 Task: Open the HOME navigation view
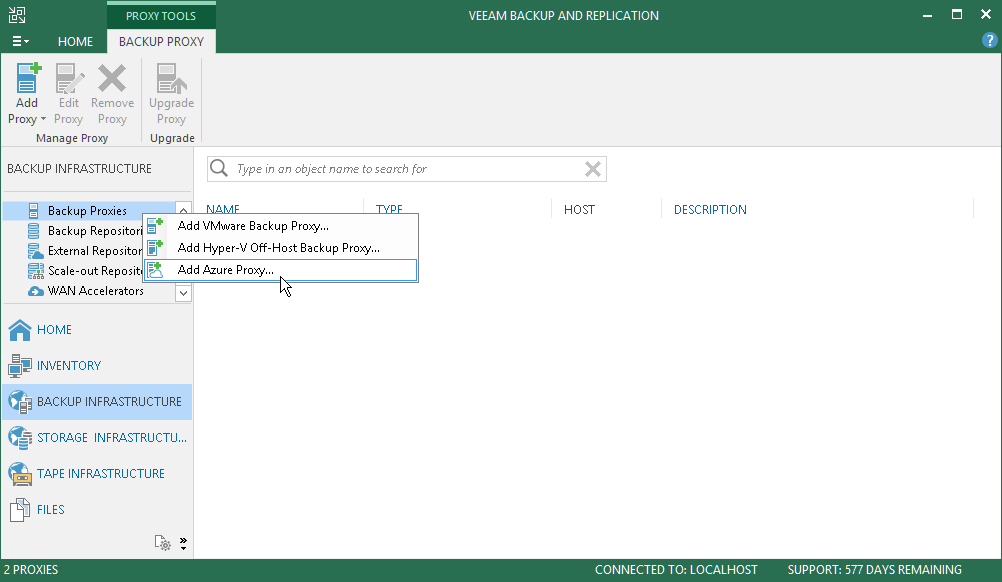click(x=97, y=330)
